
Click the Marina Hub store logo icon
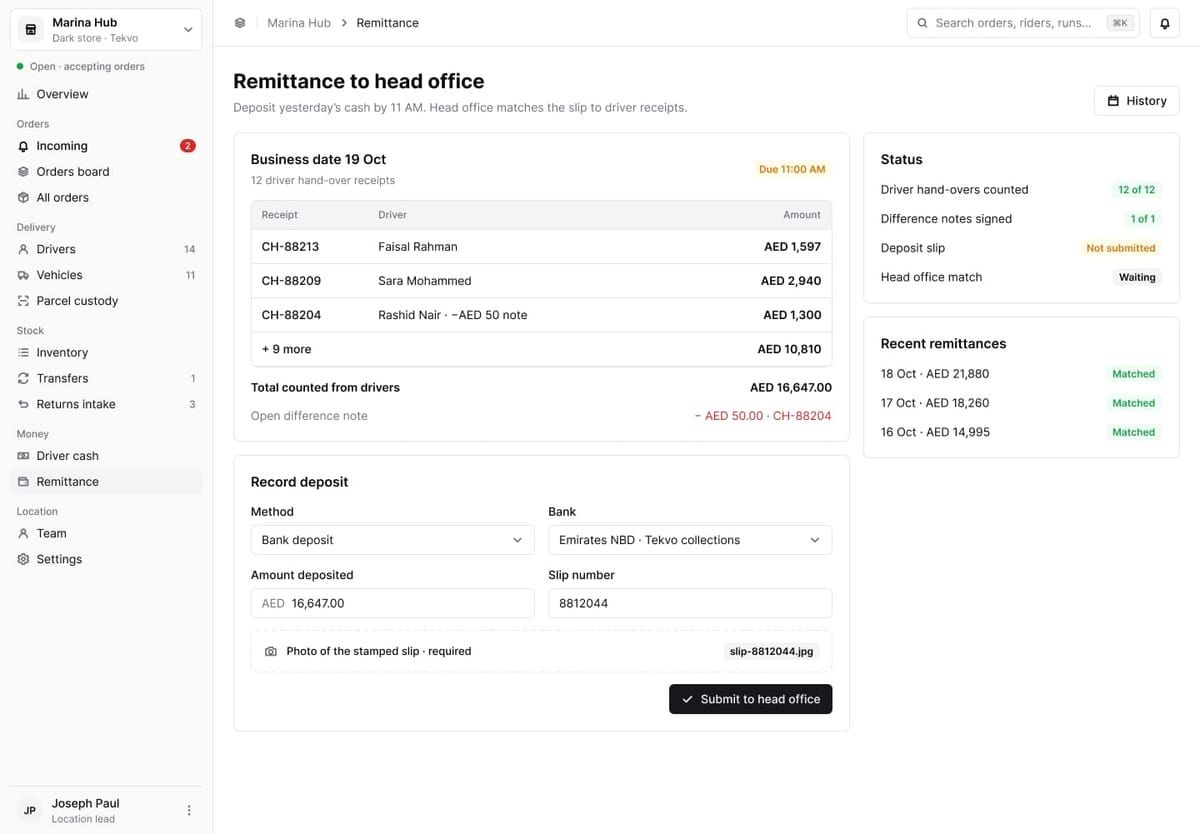click(31, 30)
